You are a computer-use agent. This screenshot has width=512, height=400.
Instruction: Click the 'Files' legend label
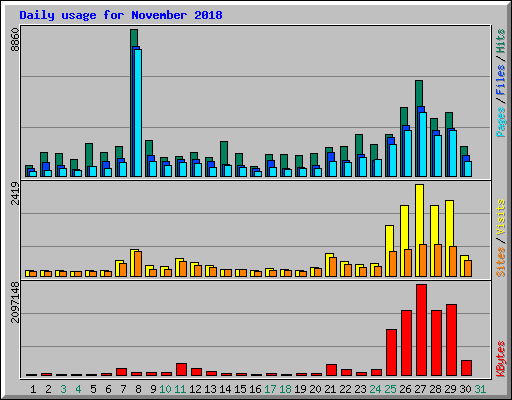click(501, 80)
